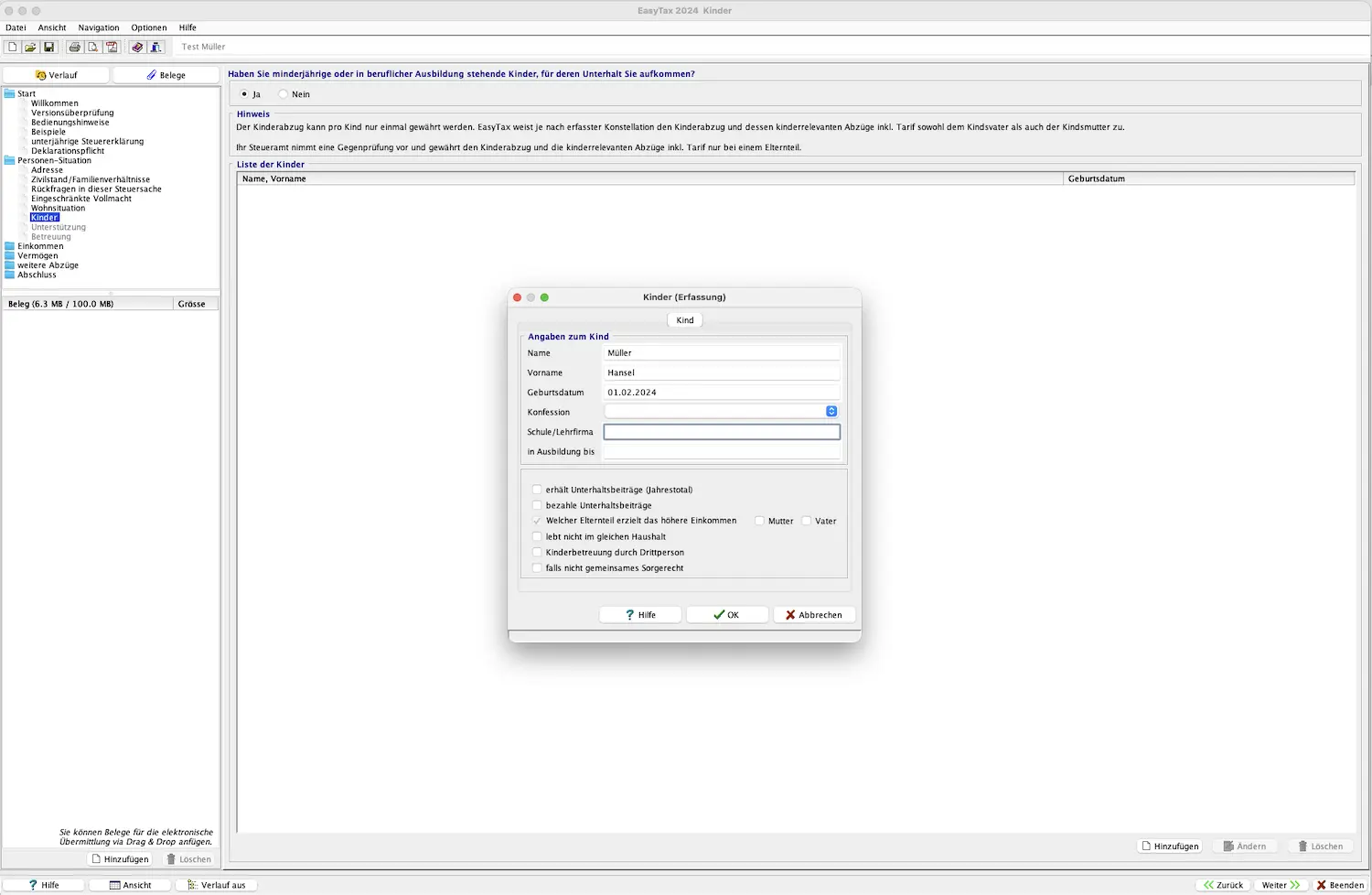Tick the 'Kinderbetreuung durch Drittperson' checkbox
The width and height of the screenshot is (1372, 895).
click(x=537, y=553)
